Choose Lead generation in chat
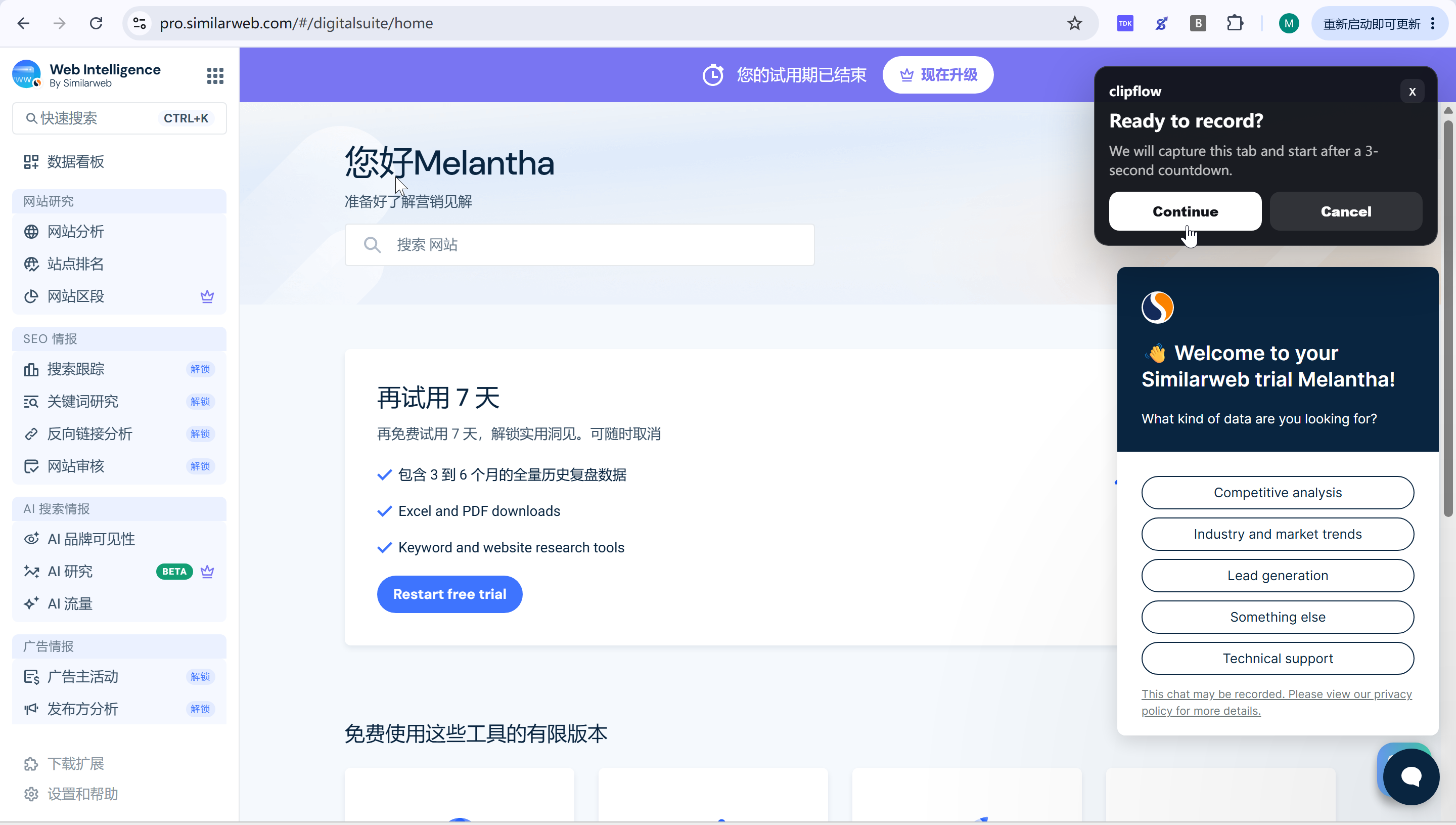 1278,576
